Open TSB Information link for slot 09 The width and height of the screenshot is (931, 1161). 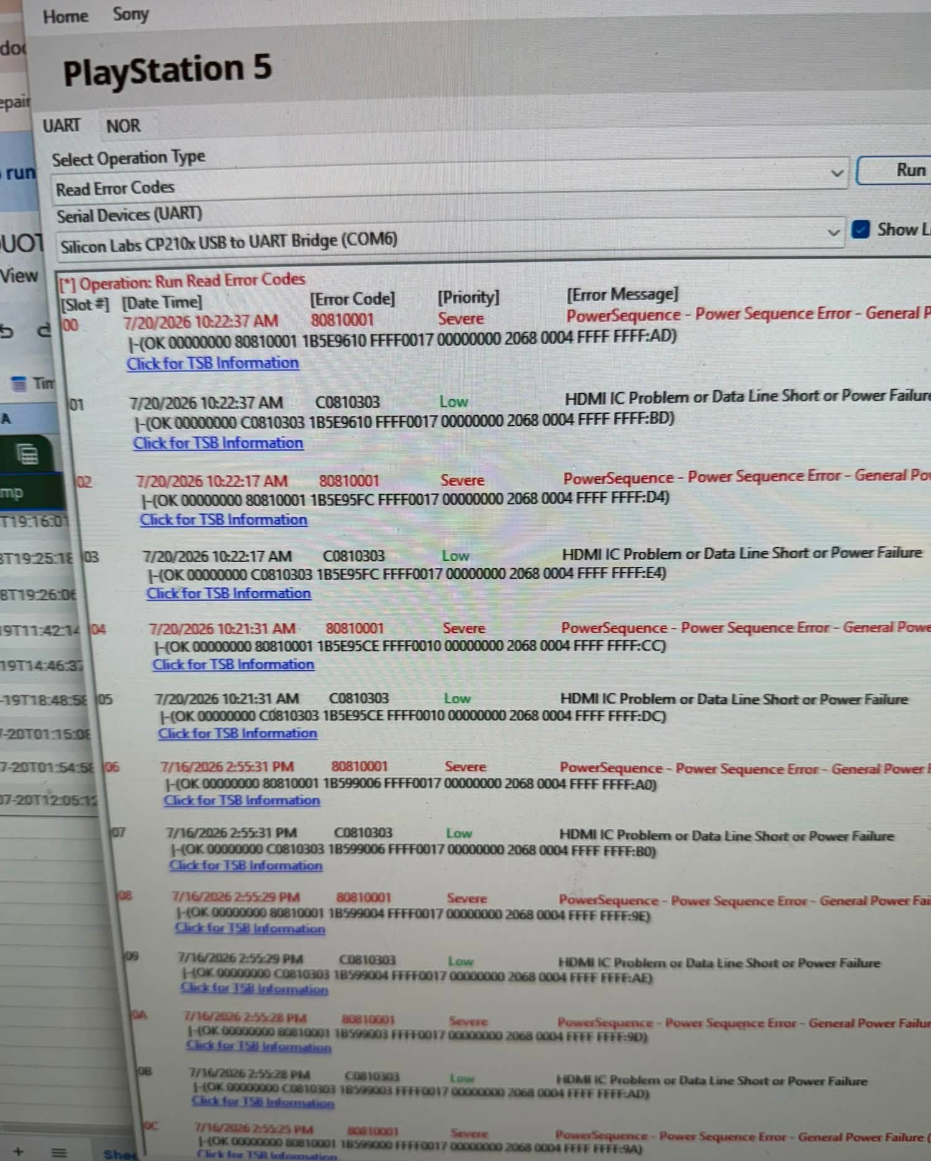click(254, 988)
